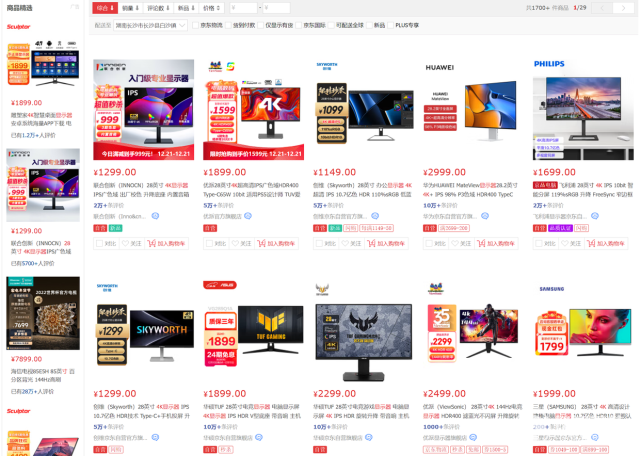Open Samsung ¥1999 monitor title link
Viewport: 641px width, 456px height.
point(583,411)
